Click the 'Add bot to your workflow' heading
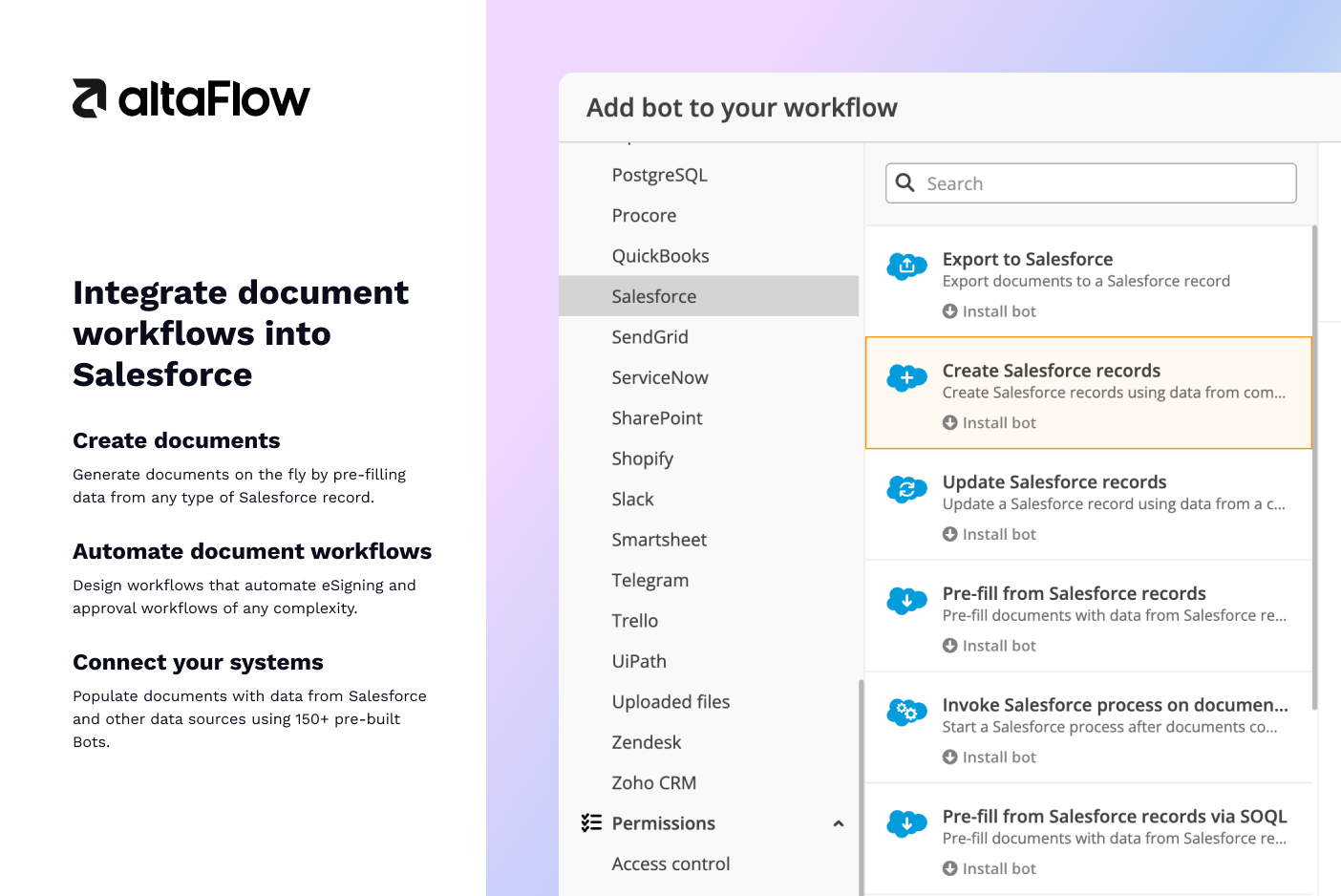The image size is (1341, 896). [742, 108]
